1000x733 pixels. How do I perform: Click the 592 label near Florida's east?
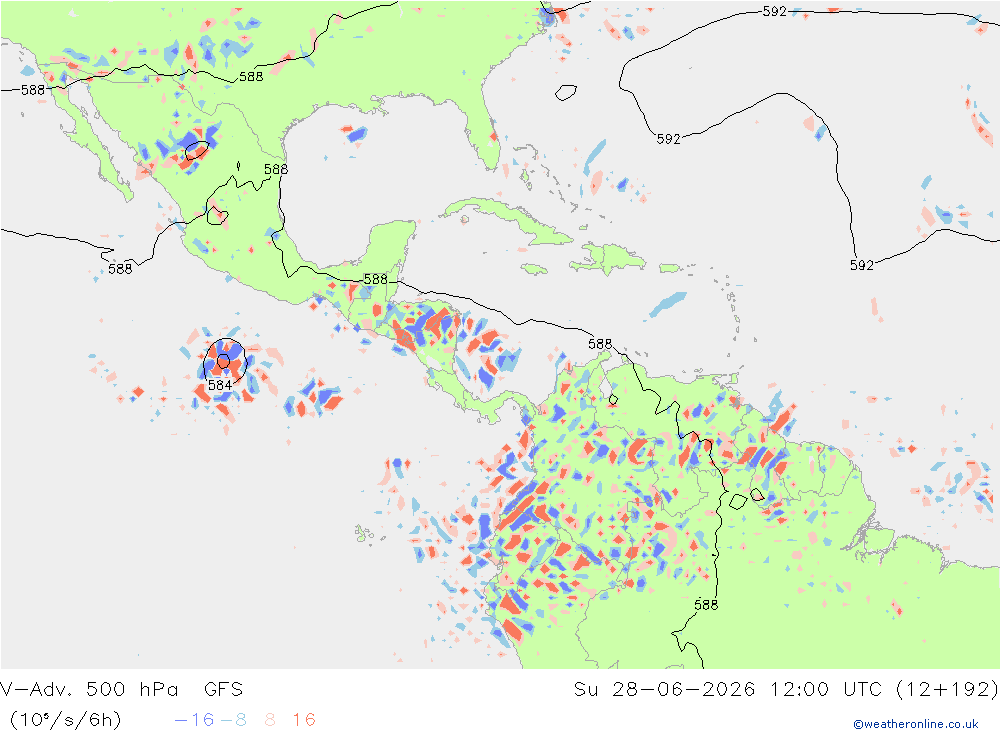coord(669,139)
